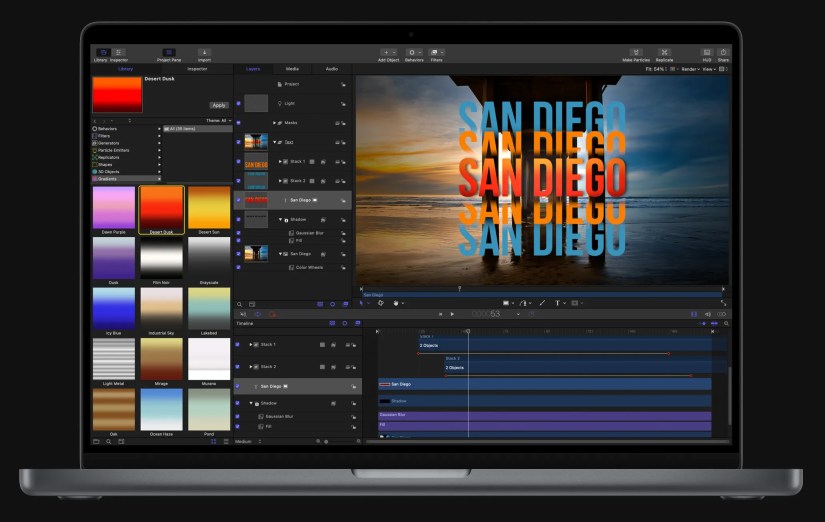Switch to the Audio tab
825x522 pixels.
pyautogui.click(x=331, y=69)
